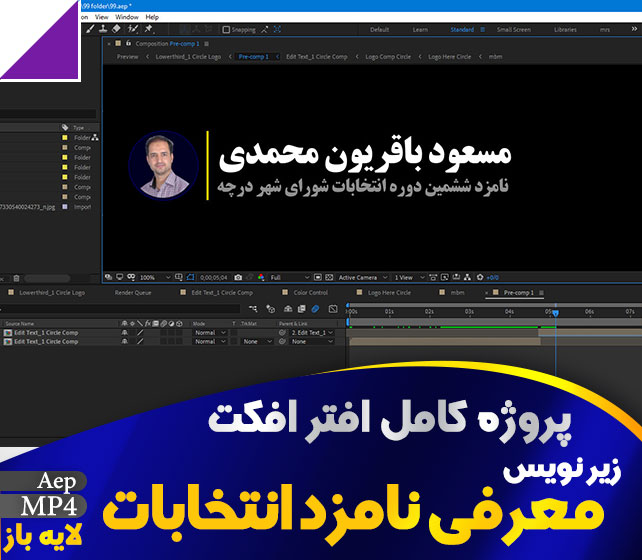This screenshot has height=560, width=642.
Task: Open the Full resolution dropdown
Action: click(289, 278)
